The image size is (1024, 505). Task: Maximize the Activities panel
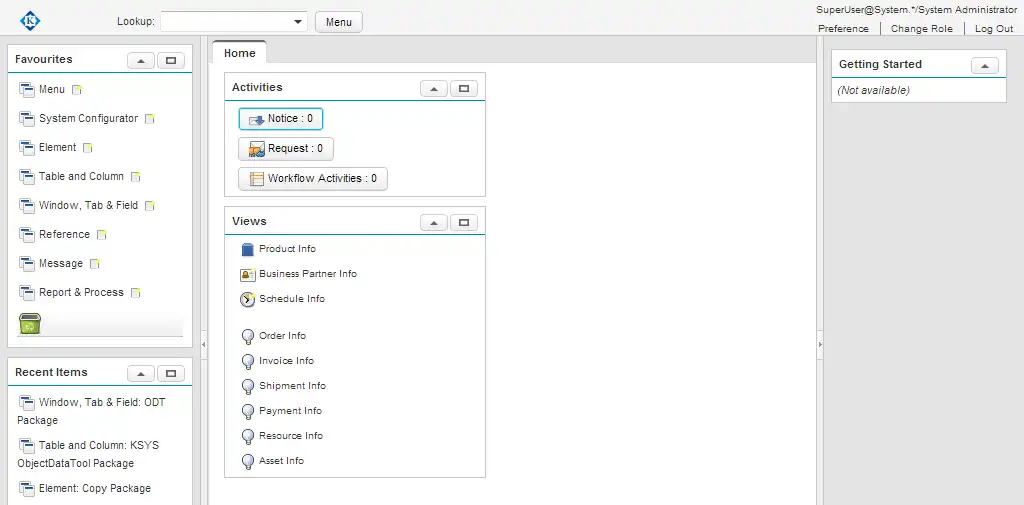[464, 89]
